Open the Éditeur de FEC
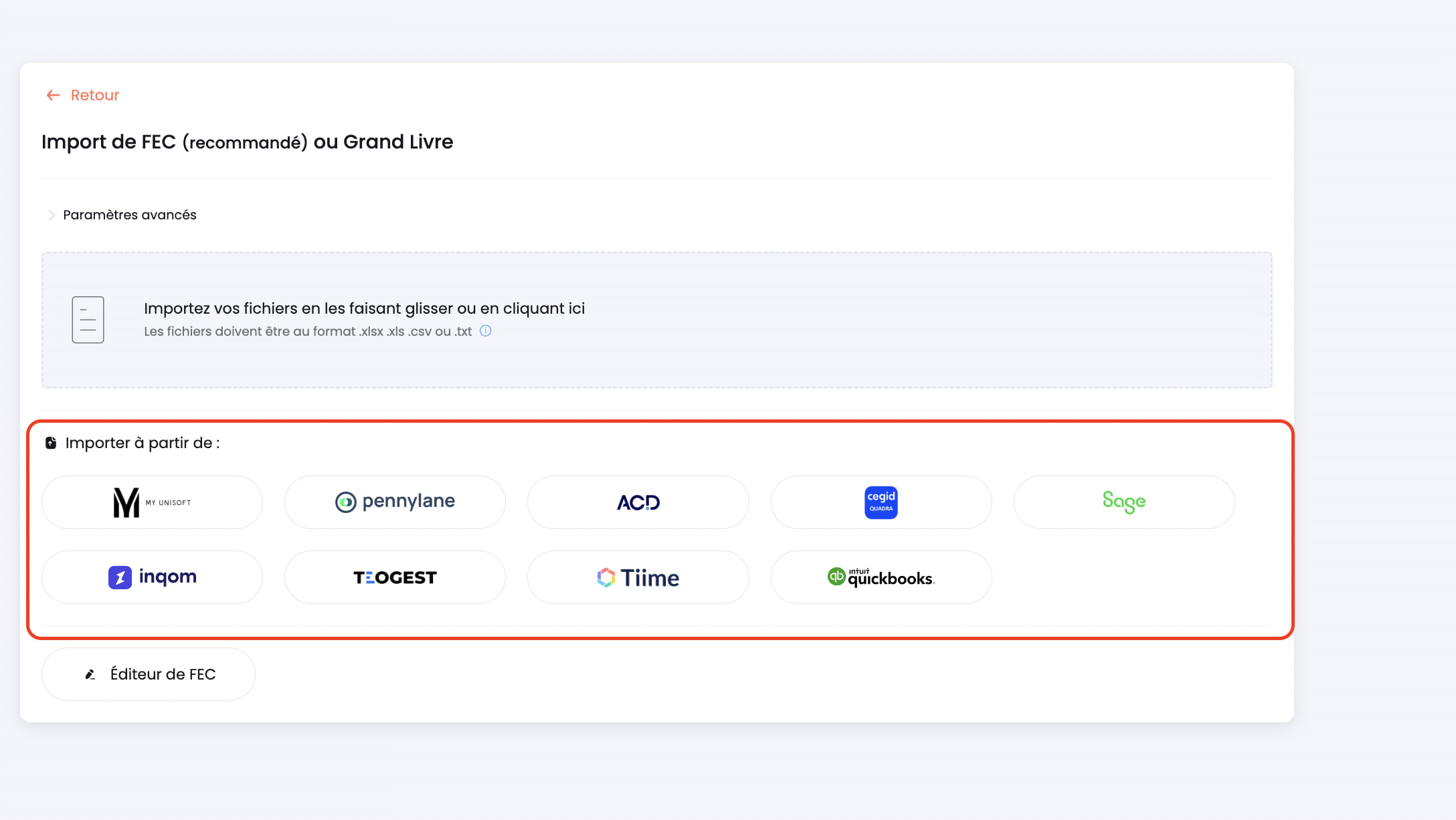 pos(149,674)
